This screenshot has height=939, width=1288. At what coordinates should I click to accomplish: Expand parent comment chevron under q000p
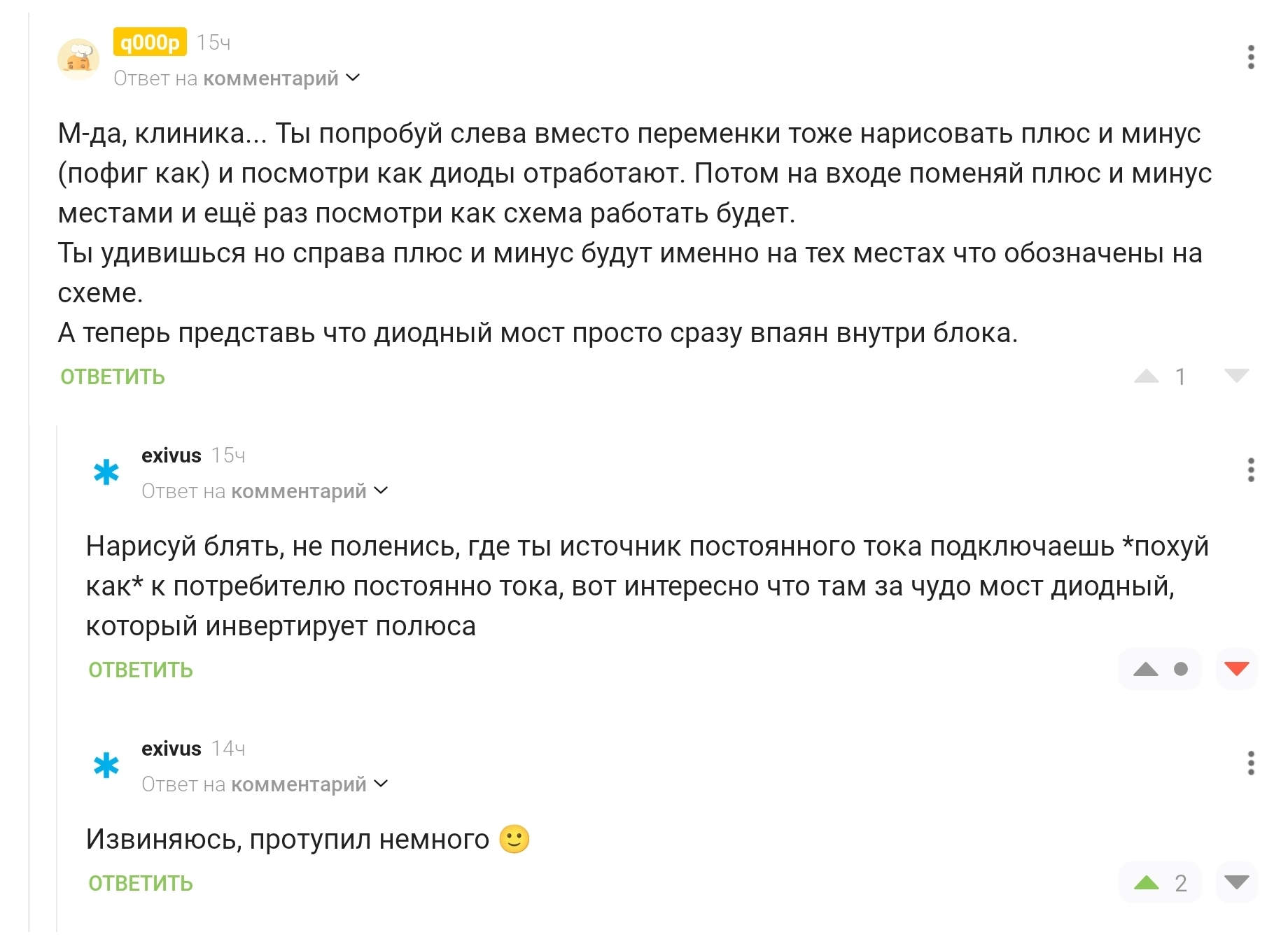(354, 78)
